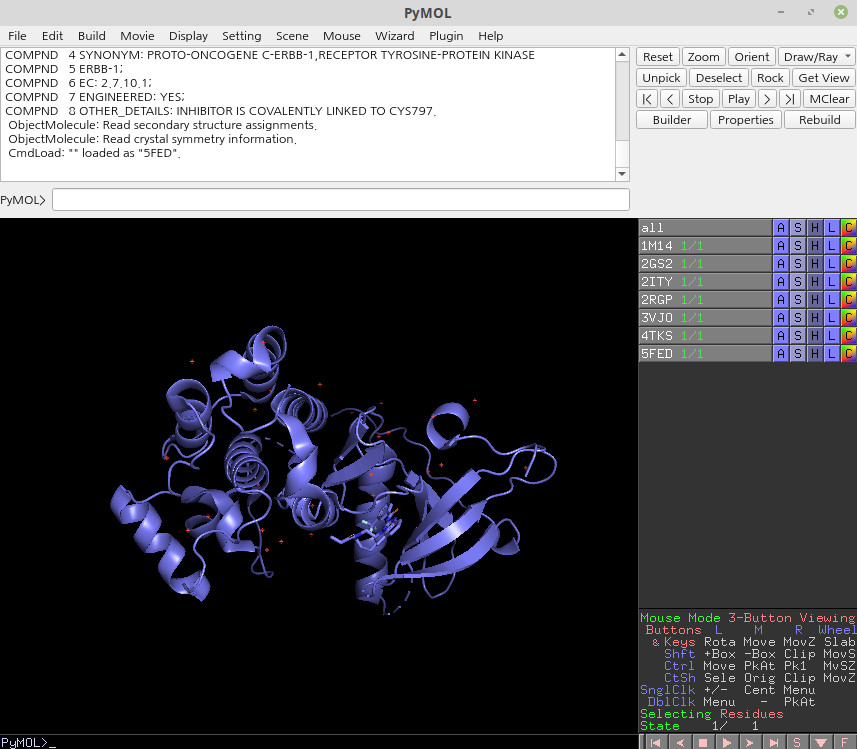Click the PyMOL command input field
Image resolution: width=857 pixels, height=749 pixels.
pyautogui.click(x=340, y=199)
